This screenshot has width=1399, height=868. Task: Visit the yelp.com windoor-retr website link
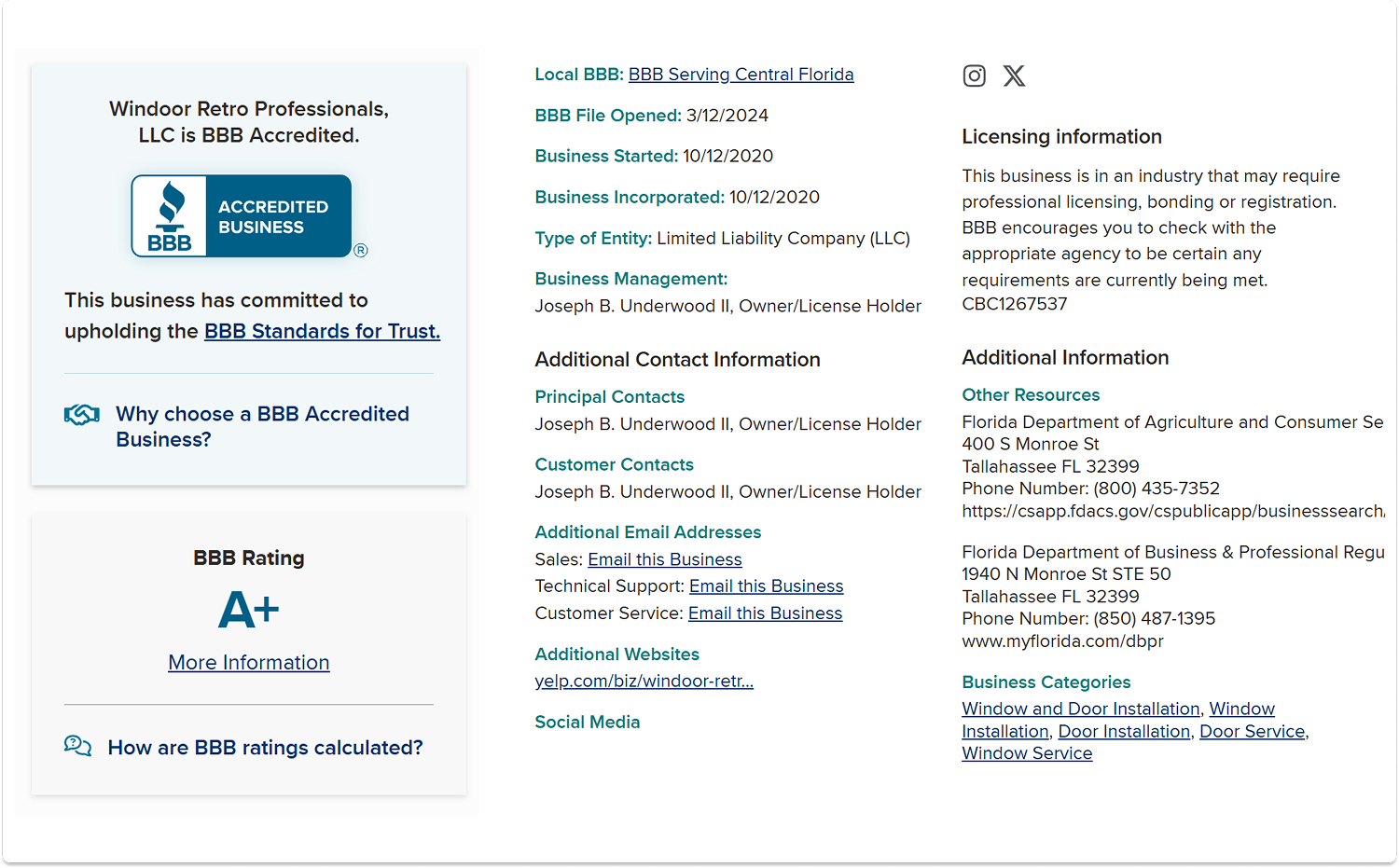[x=644, y=682]
